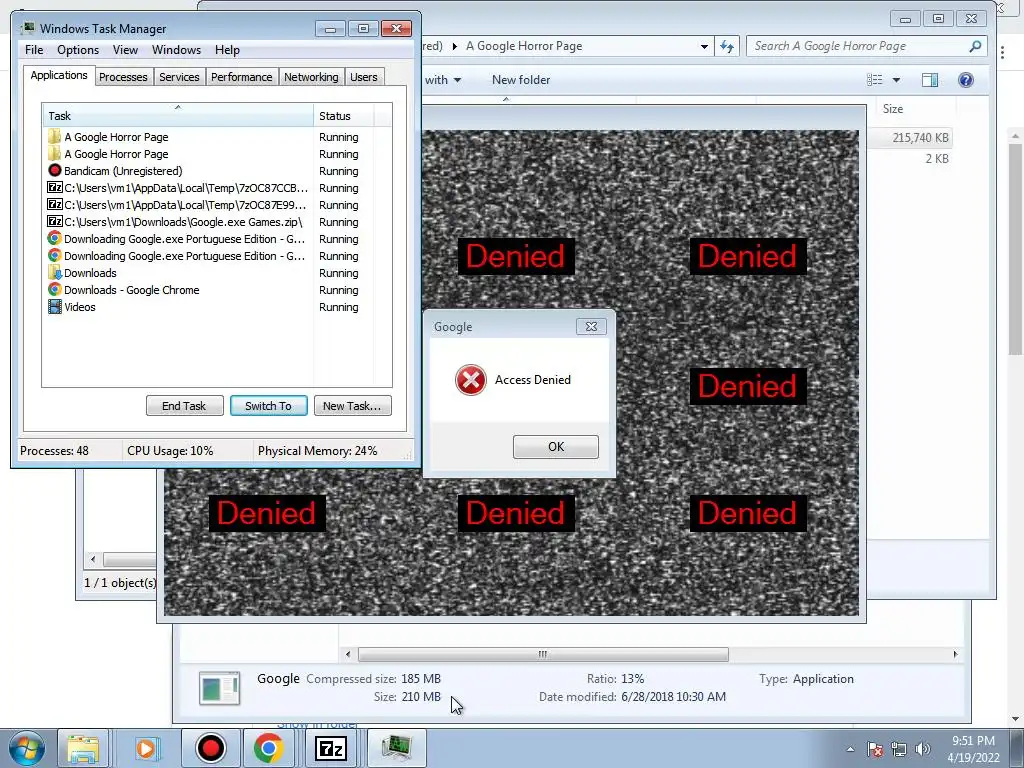Click the red error icon in Google dialog
Image resolution: width=1024 pixels, height=768 pixels.
[470, 379]
